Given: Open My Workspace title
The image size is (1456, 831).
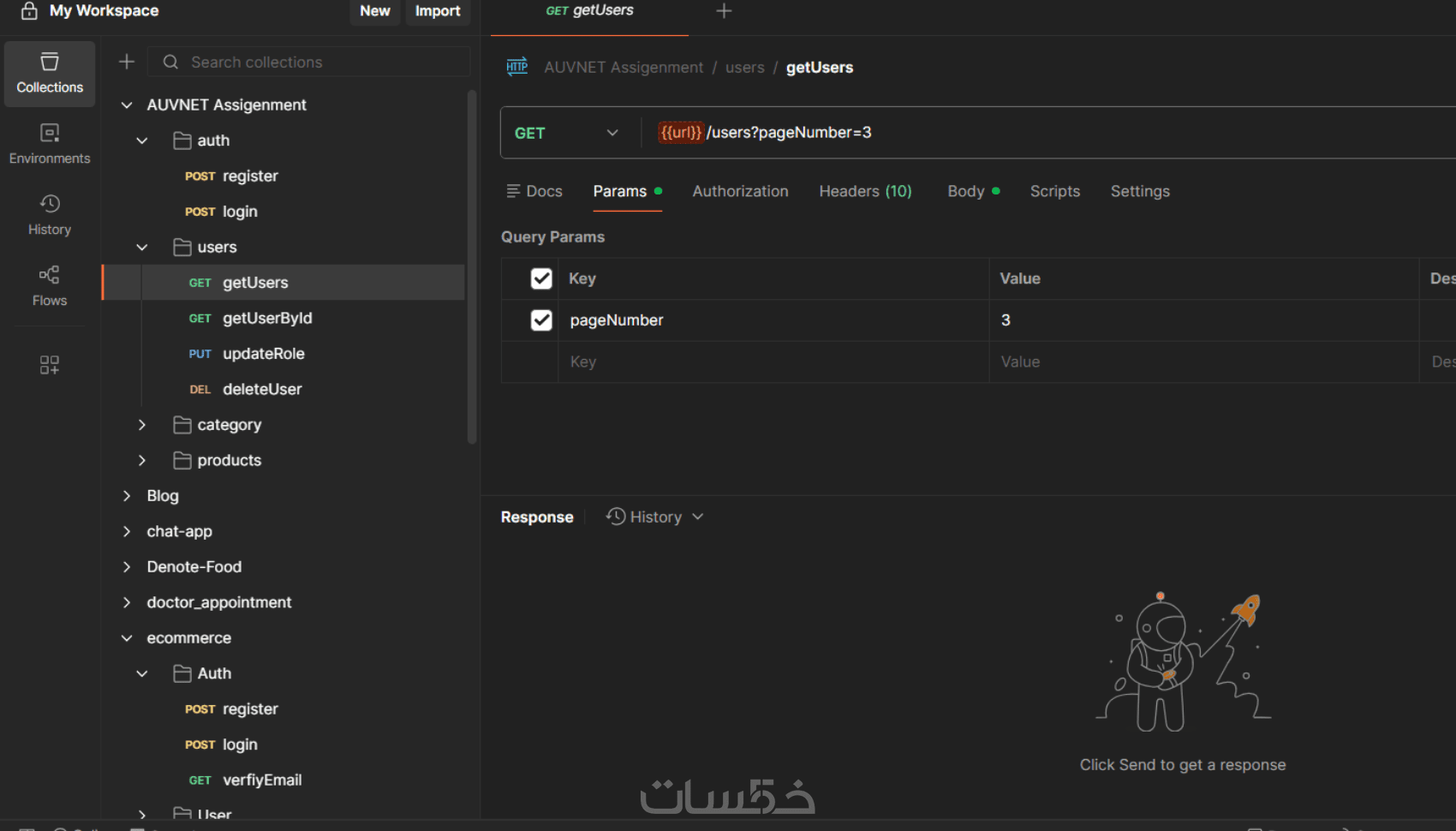Looking at the screenshot, I should [x=104, y=10].
